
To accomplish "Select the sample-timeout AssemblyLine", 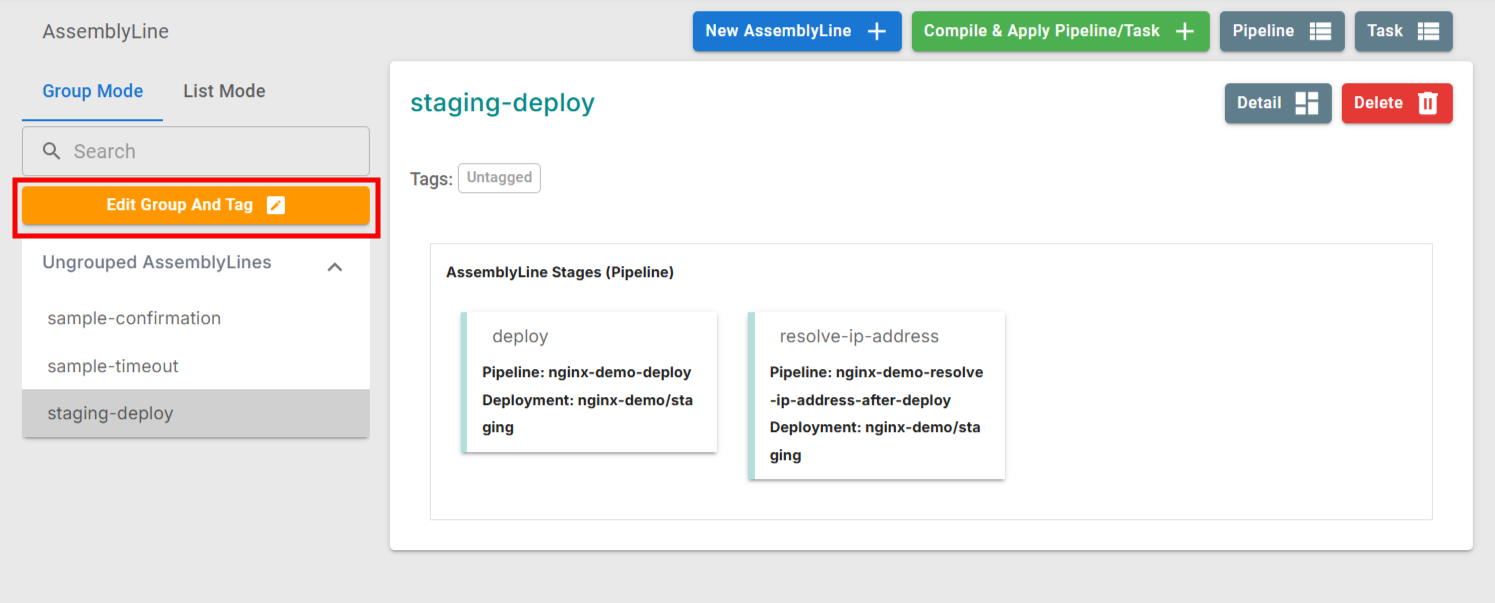I will tap(113, 366).
